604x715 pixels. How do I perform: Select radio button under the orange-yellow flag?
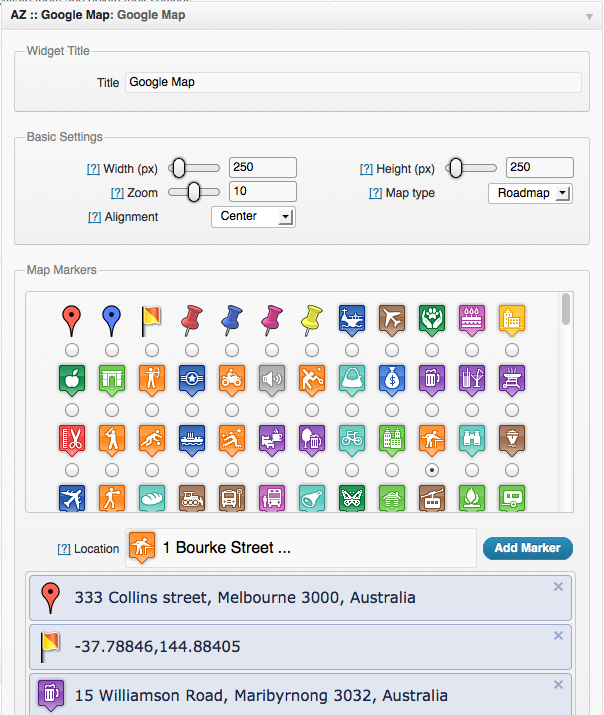[152, 349]
